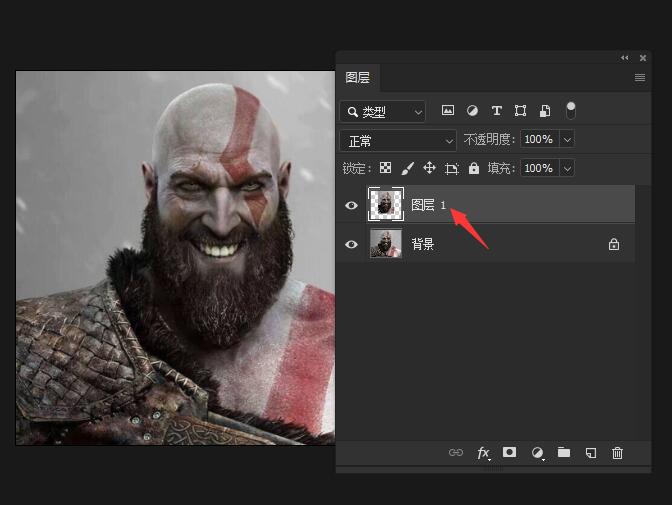This screenshot has height=505, width=672.
Task: Click the portrait image on canvas
Action: tap(175, 258)
